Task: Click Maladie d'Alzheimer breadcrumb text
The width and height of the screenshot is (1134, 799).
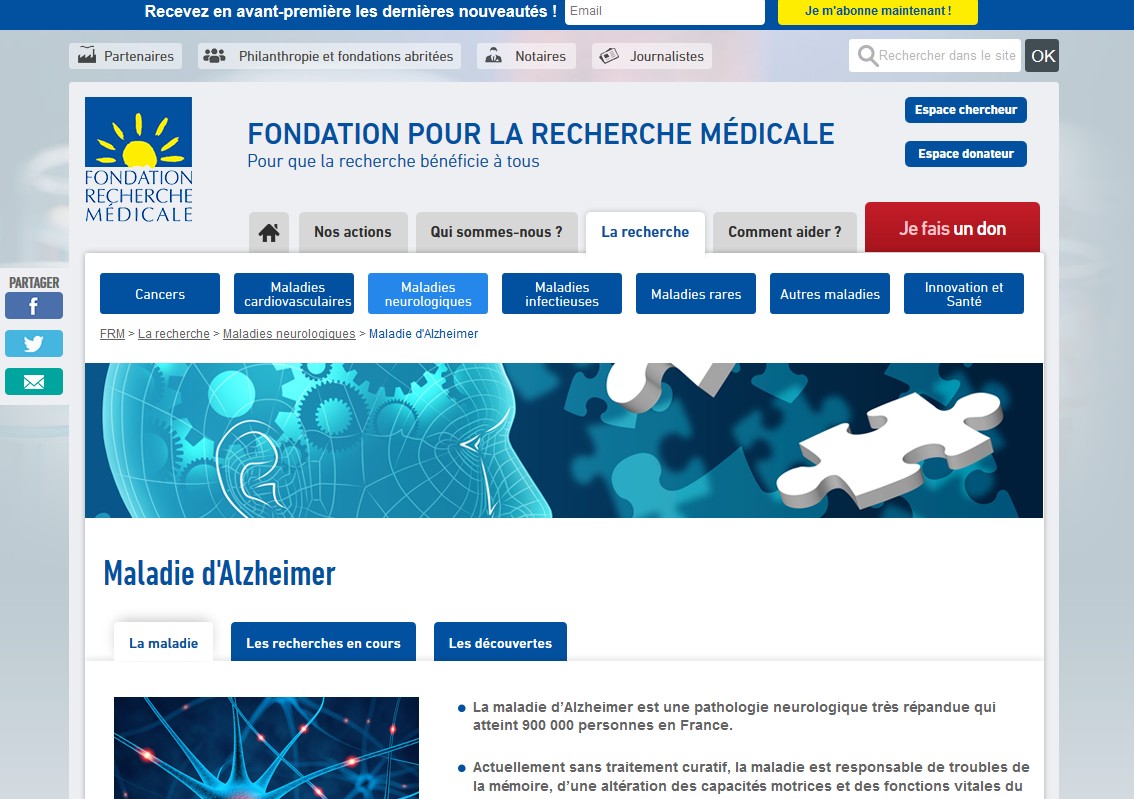Action: [423, 334]
